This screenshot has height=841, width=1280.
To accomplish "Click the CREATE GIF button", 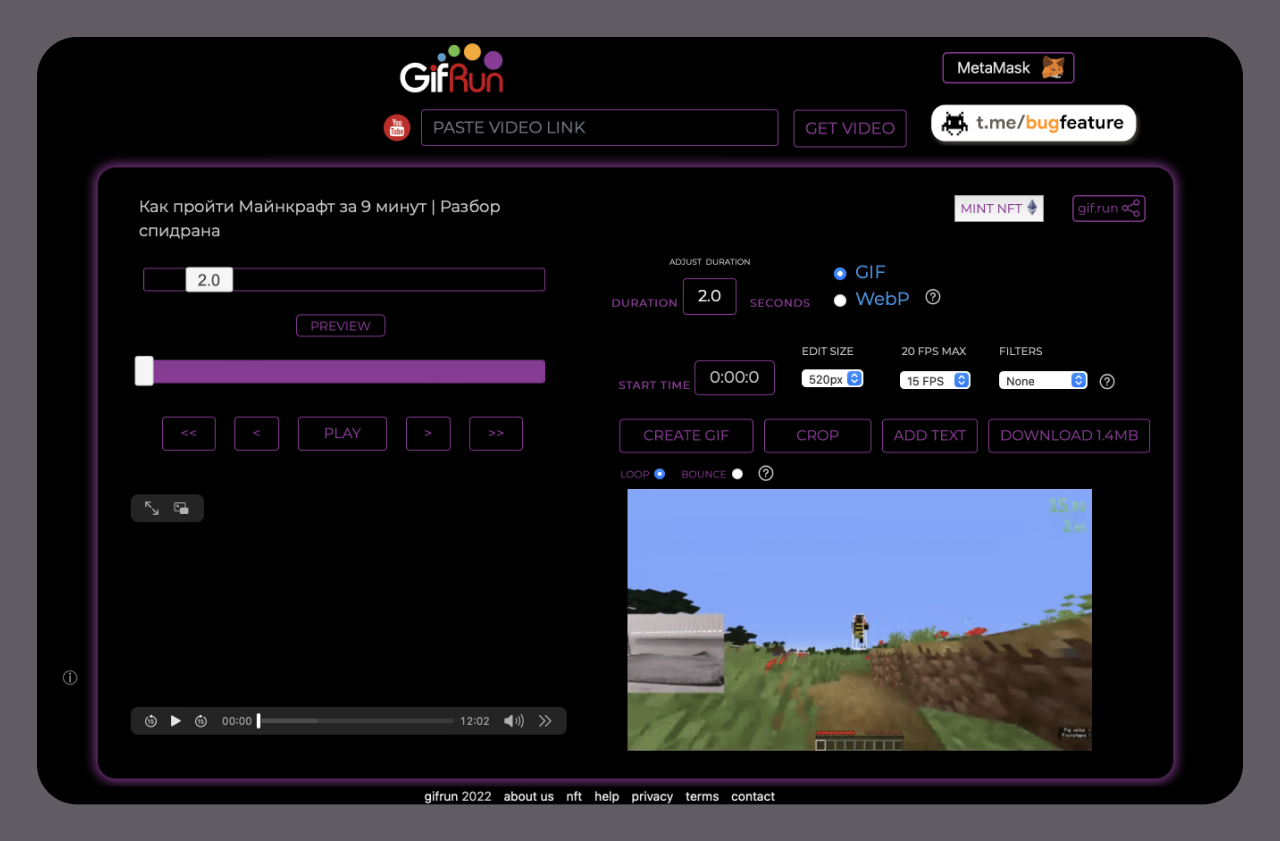I will pos(686,435).
